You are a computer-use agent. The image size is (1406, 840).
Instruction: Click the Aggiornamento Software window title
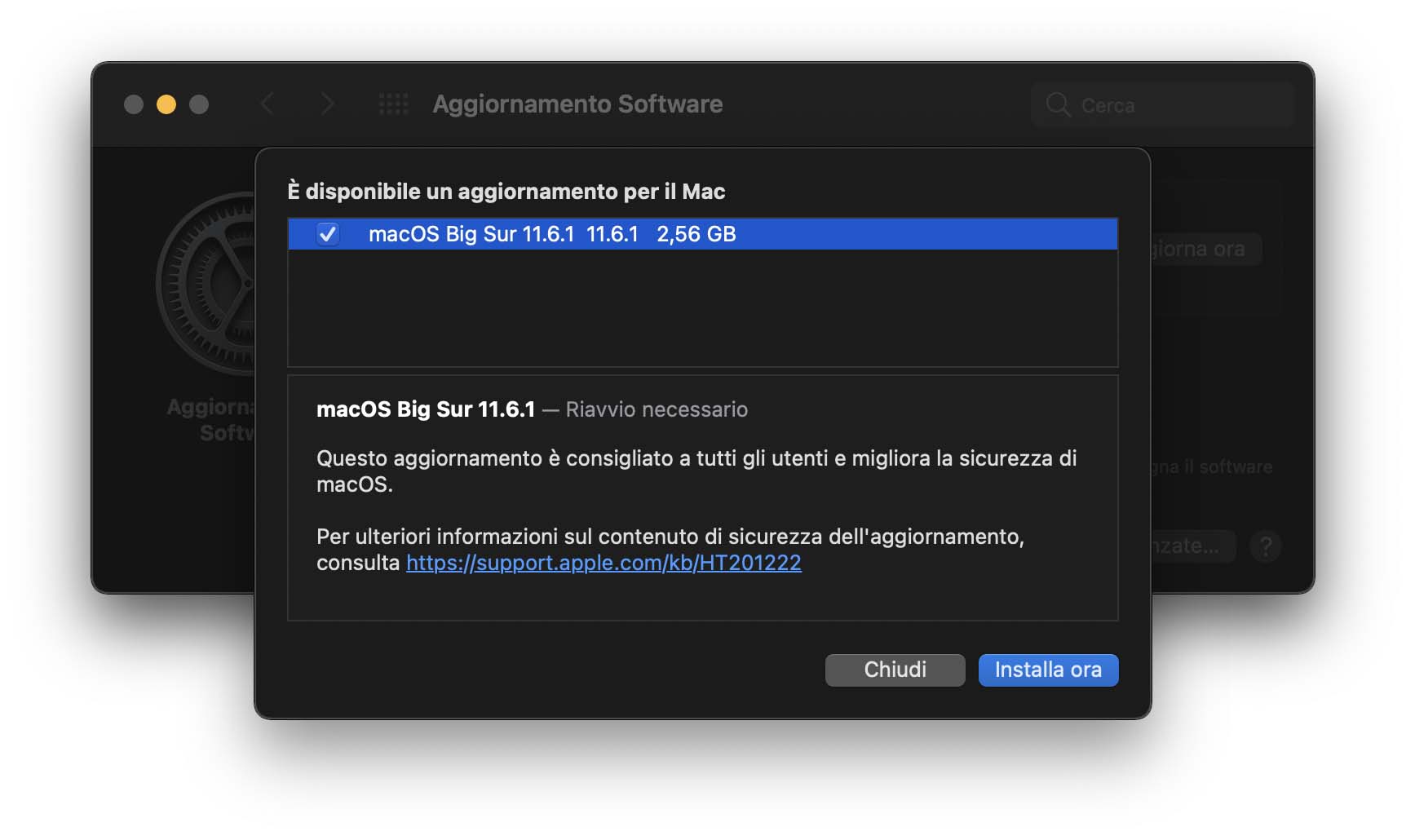pos(577,104)
